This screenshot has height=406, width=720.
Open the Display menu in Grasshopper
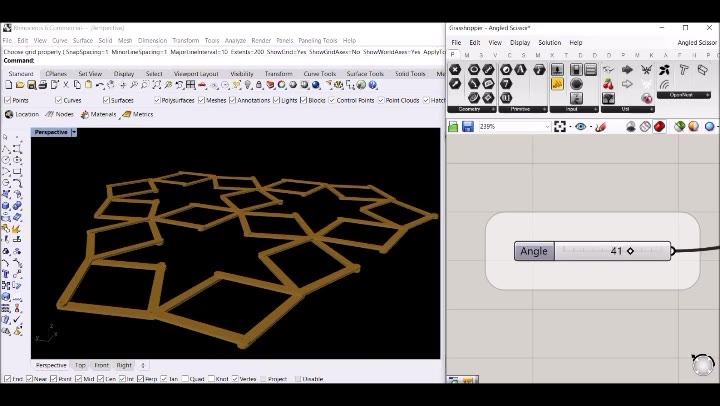[x=520, y=42]
